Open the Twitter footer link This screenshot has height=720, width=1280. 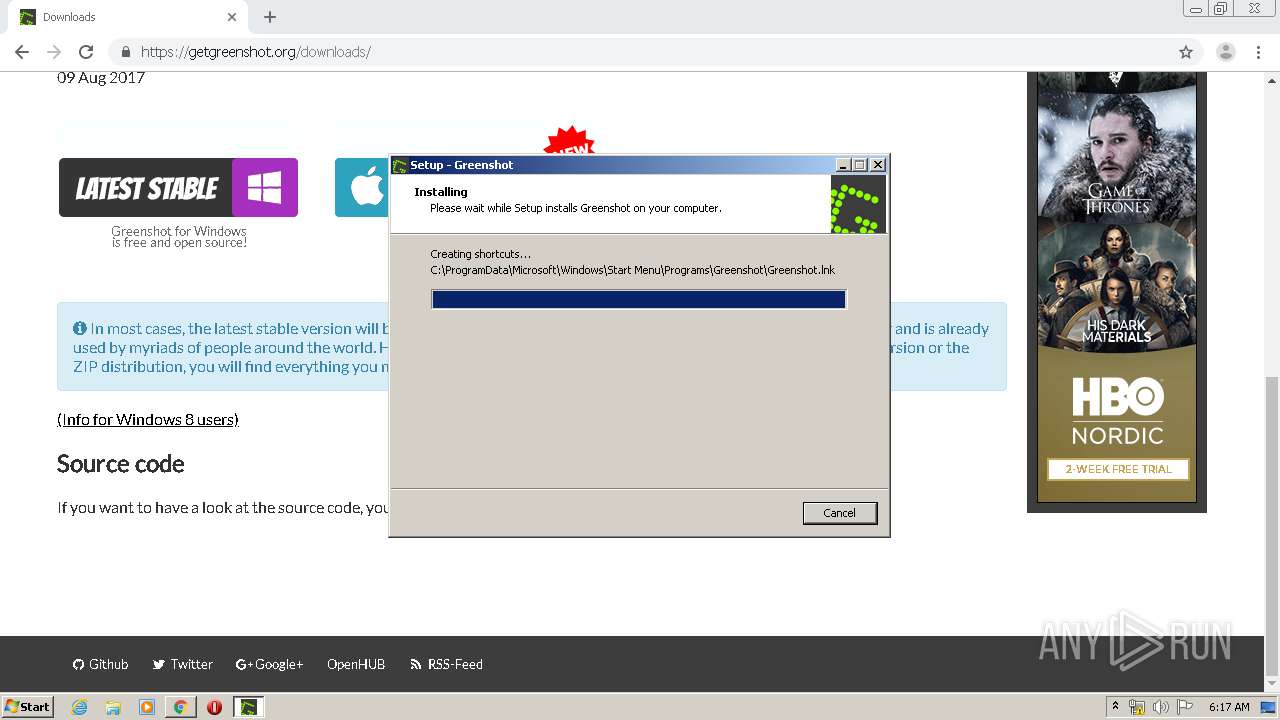coord(183,664)
